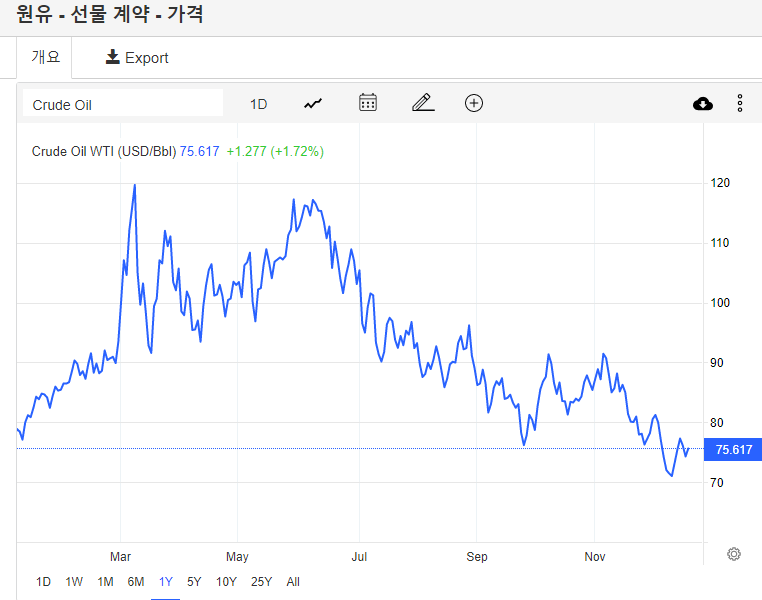Screen dimensions: 762x600
Task: Click the blue 75.617 value in legend
Action: click(199, 152)
